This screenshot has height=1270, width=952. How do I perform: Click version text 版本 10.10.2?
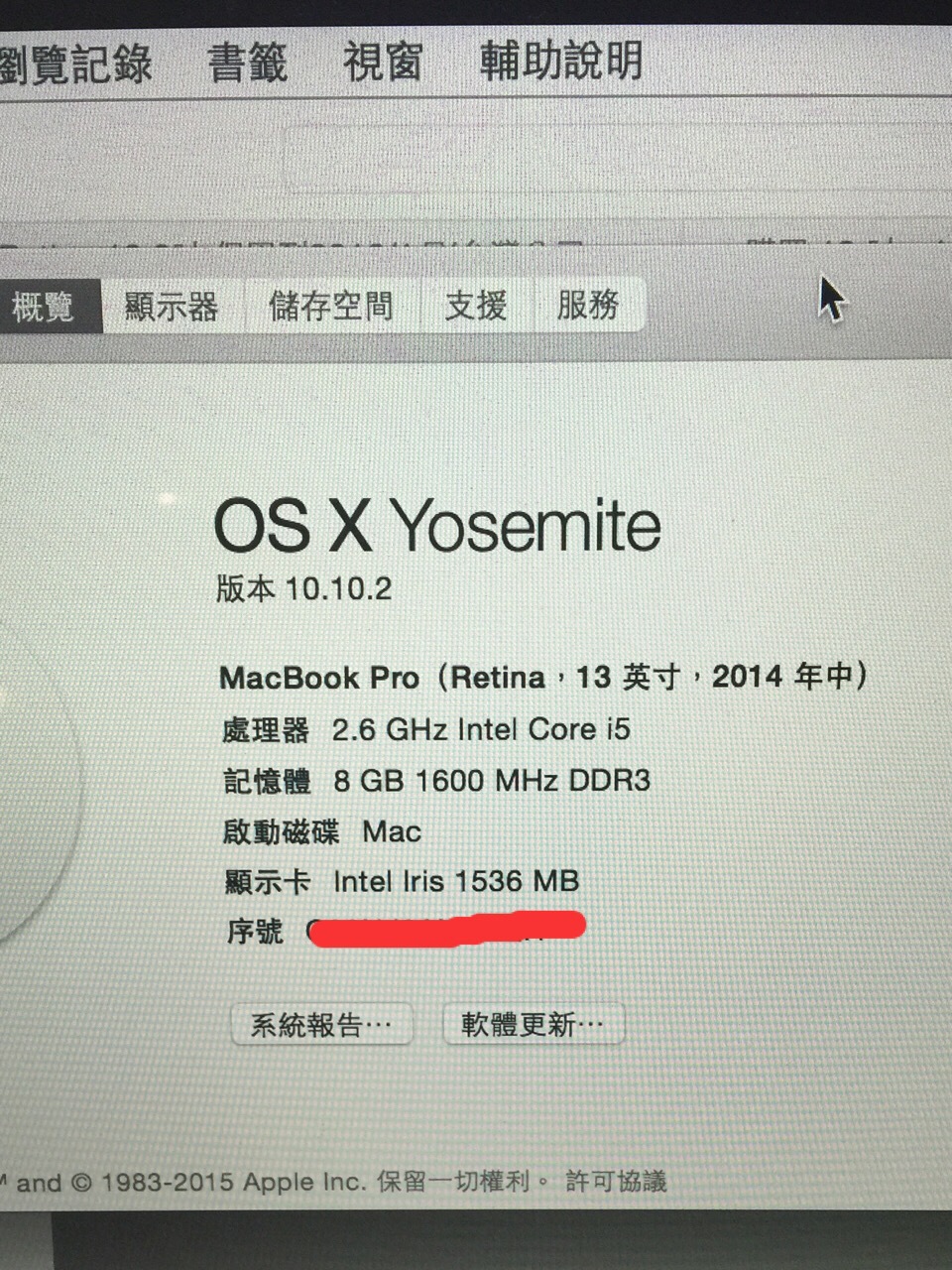[x=303, y=588]
